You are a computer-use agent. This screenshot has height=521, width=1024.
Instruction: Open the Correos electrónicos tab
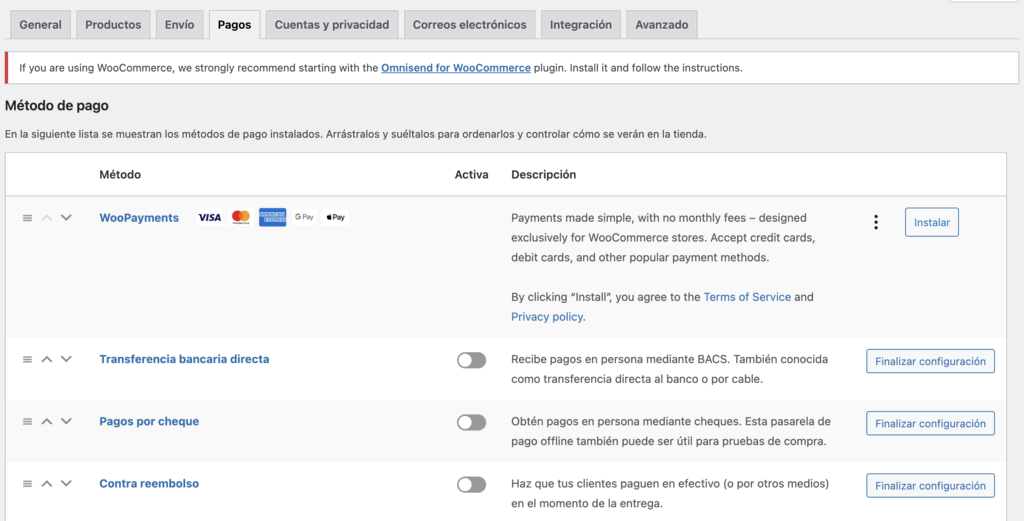coord(469,25)
